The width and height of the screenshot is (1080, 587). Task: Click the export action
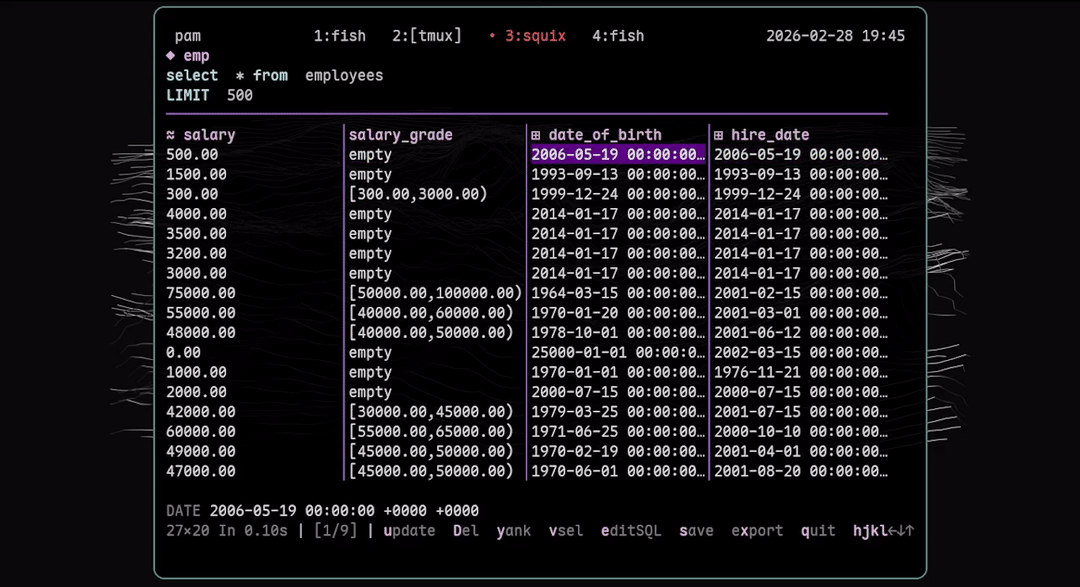757,531
